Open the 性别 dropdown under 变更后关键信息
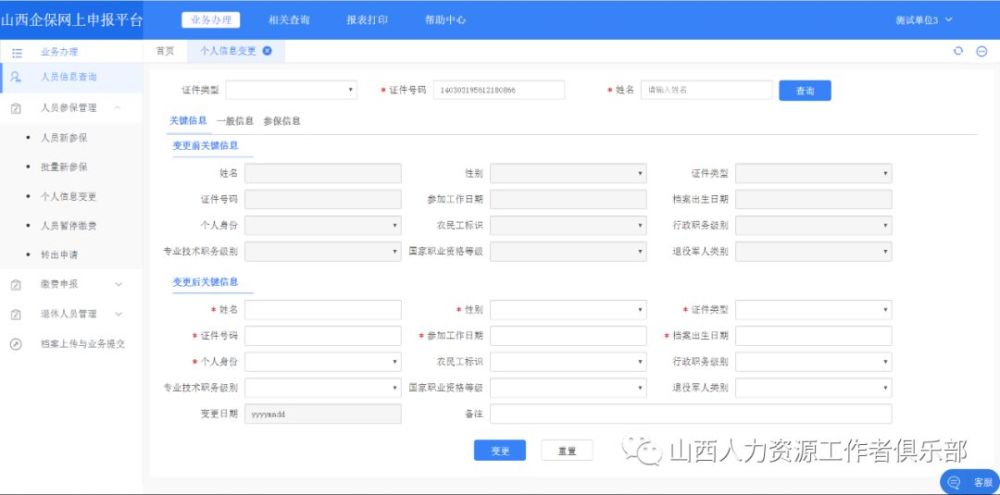1000x495 pixels. (568, 310)
